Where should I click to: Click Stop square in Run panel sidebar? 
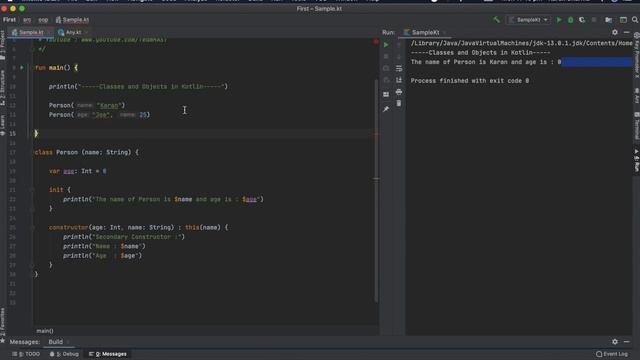pos(386,56)
